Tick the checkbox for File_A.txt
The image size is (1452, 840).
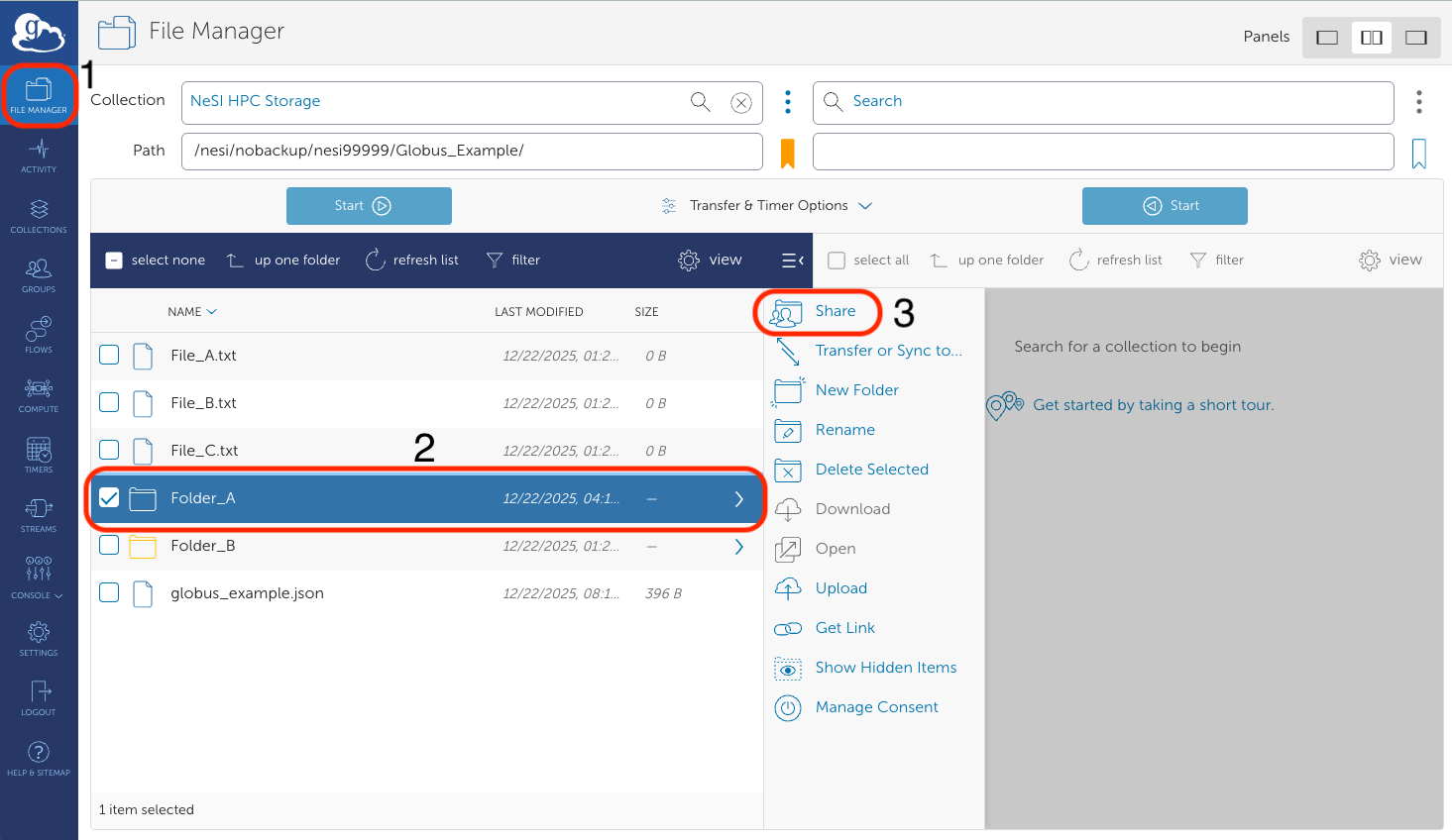109,355
